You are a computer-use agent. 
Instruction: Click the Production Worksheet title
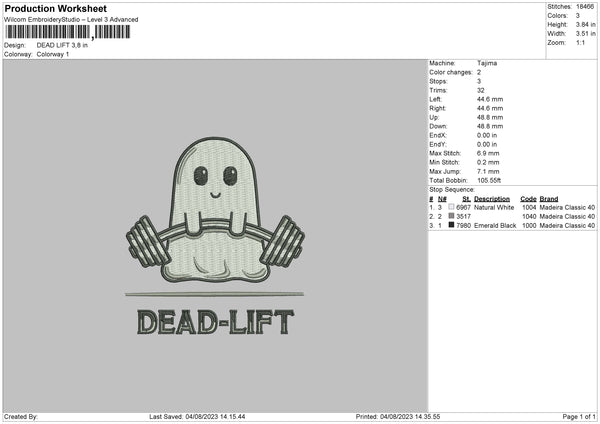coord(55,8)
